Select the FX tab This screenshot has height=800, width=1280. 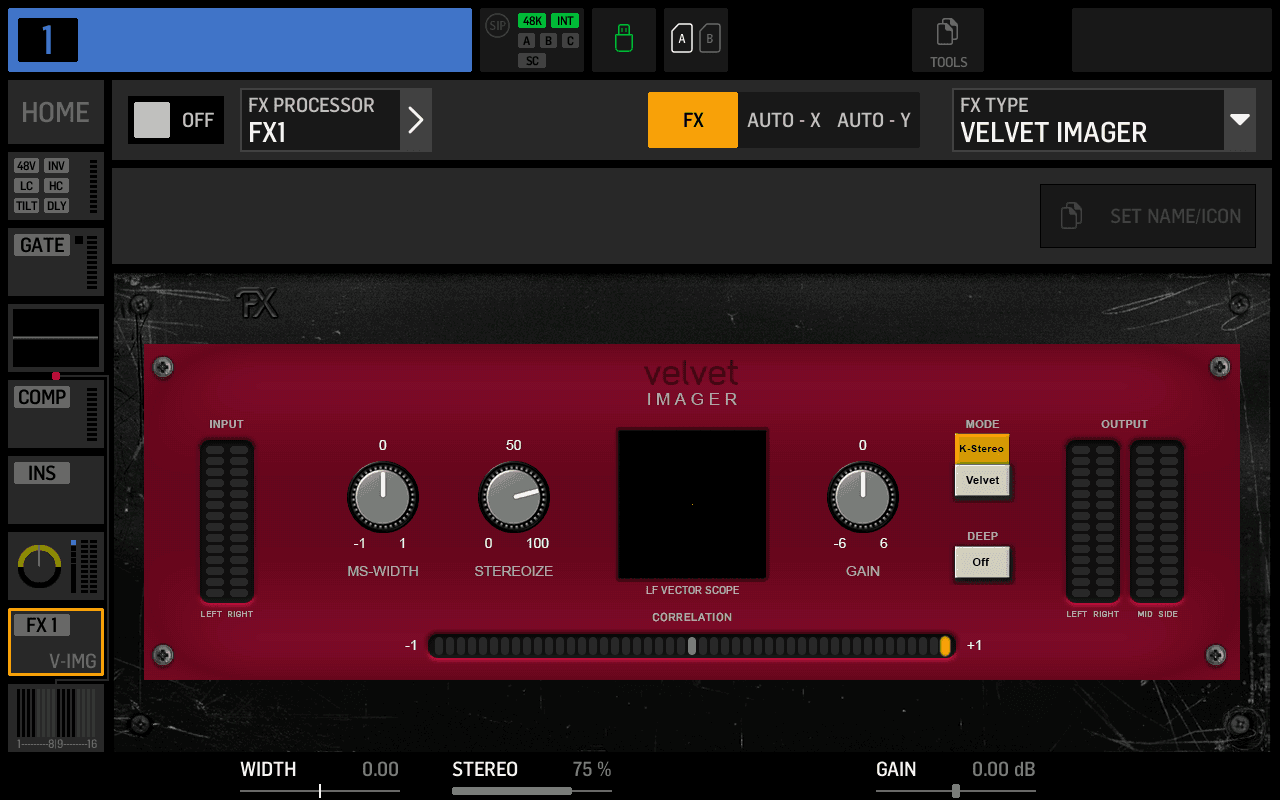692,119
